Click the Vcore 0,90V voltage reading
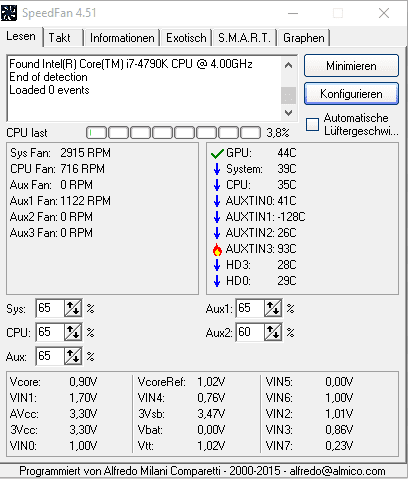The height and width of the screenshot is (479, 408). coord(53,382)
